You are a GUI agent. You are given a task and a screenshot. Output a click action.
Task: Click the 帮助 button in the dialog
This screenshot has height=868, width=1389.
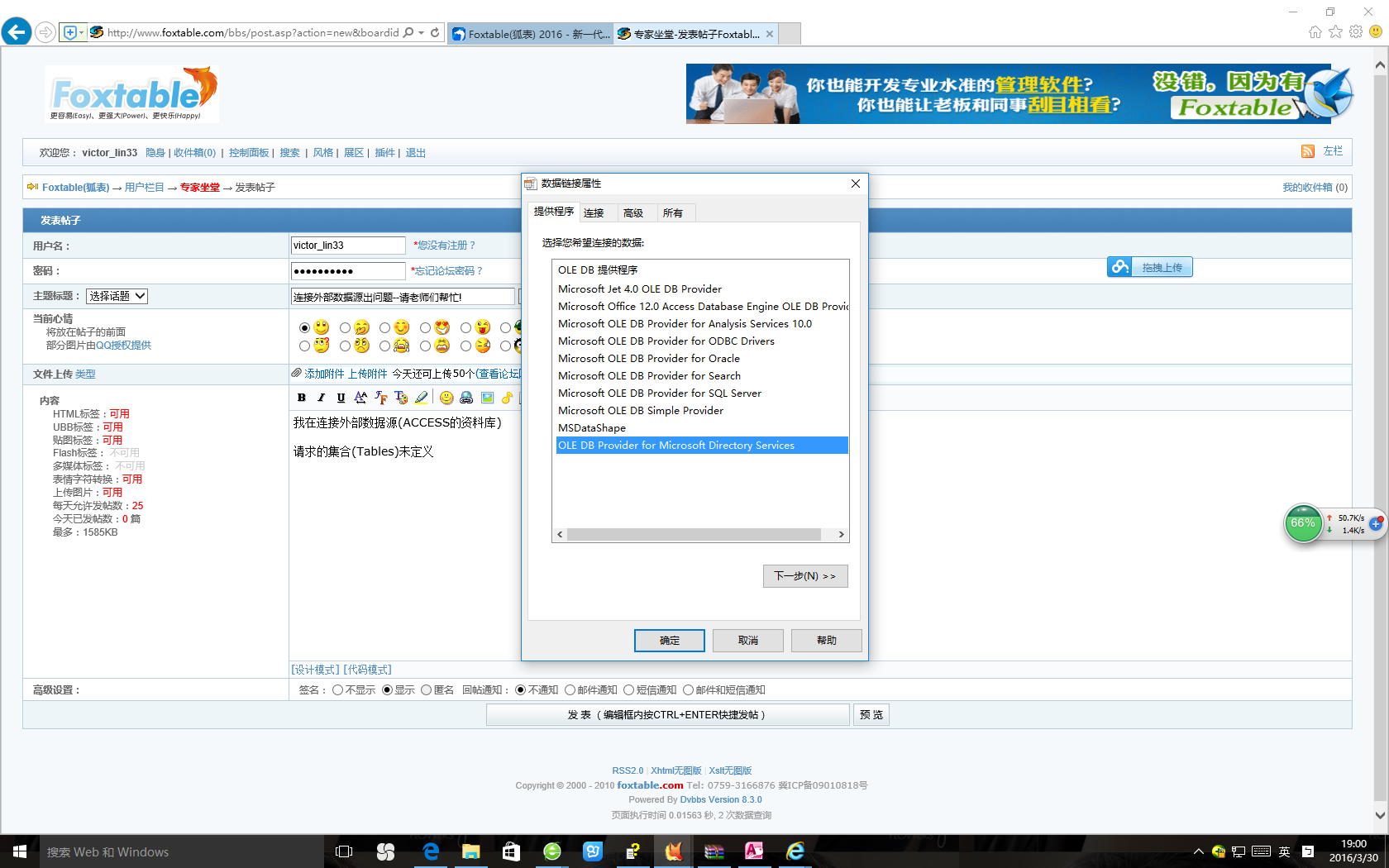[x=827, y=641]
